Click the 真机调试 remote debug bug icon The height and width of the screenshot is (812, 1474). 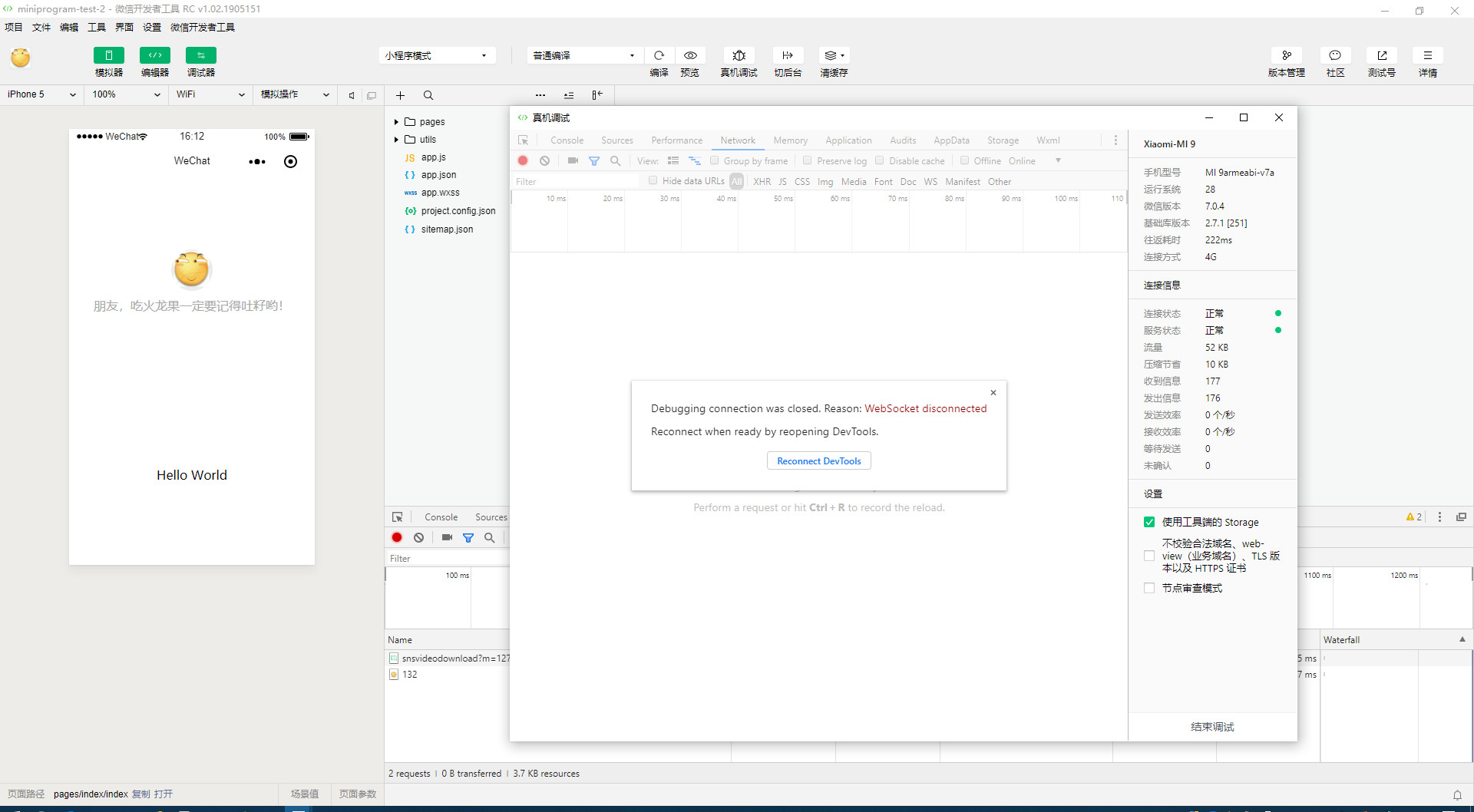(739, 55)
